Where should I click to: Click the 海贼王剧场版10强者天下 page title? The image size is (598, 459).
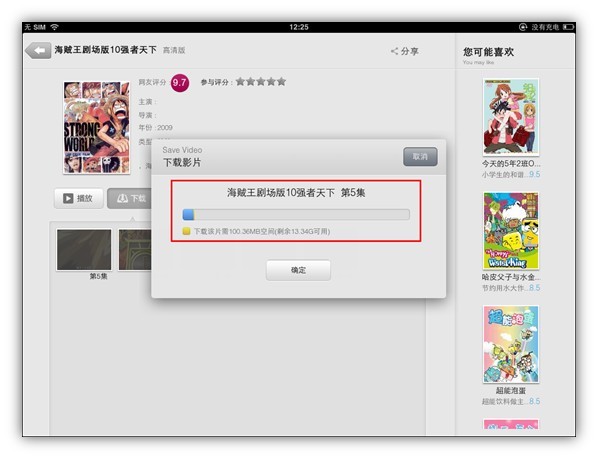(106, 50)
